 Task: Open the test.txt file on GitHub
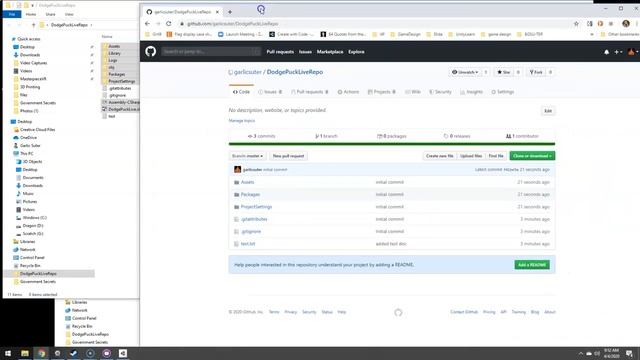click(248, 244)
